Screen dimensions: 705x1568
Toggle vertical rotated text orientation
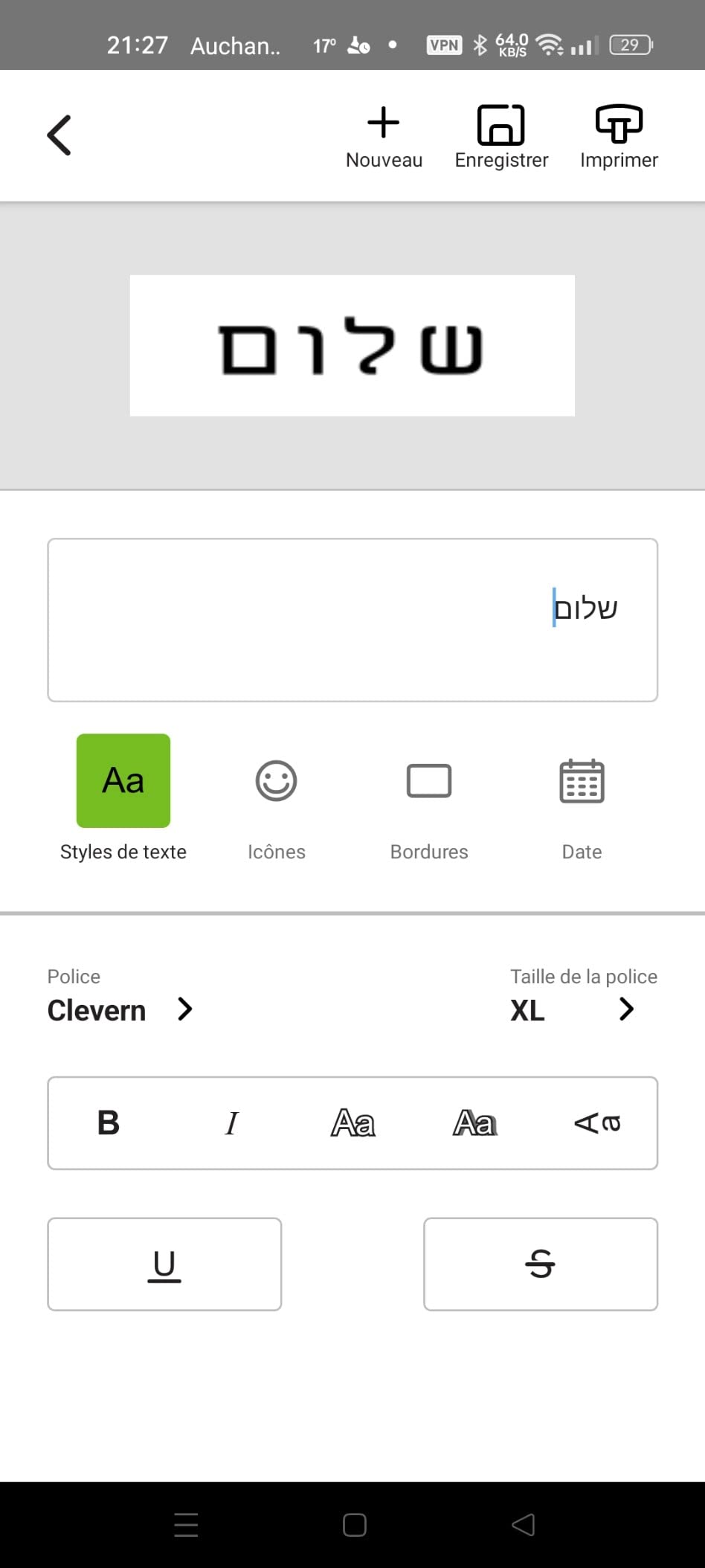pyautogui.click(x=597, y=1122)
